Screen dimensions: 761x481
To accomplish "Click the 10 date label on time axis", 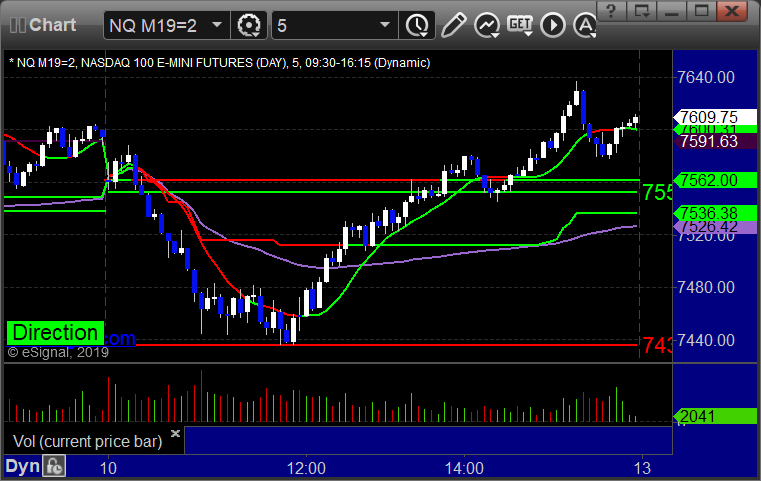I will pos(108,468).
